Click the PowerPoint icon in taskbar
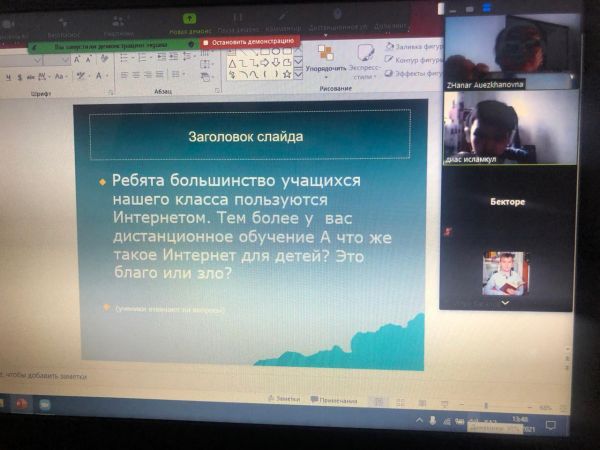The height and width of the screenshot is (450, 600). (x=20, y=404)
